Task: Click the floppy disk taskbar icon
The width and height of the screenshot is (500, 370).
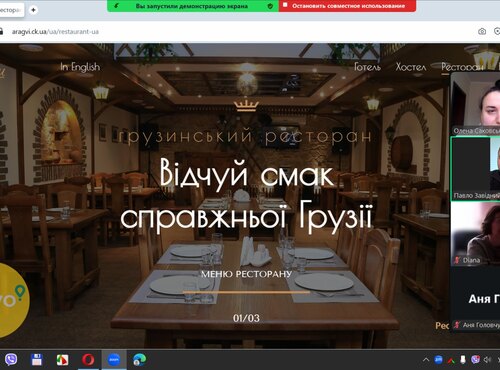Action: coord(36,359)
